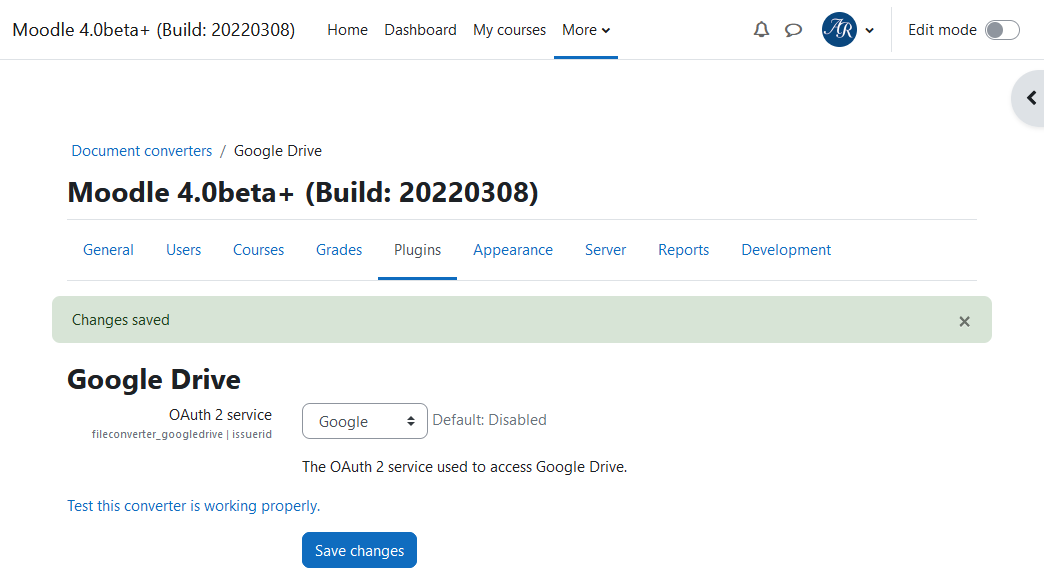Image resolution: width=1044 pixels, height=581 pixels.
Task: Click the OAuth 2 service label
Action: (x=220, y=415)
